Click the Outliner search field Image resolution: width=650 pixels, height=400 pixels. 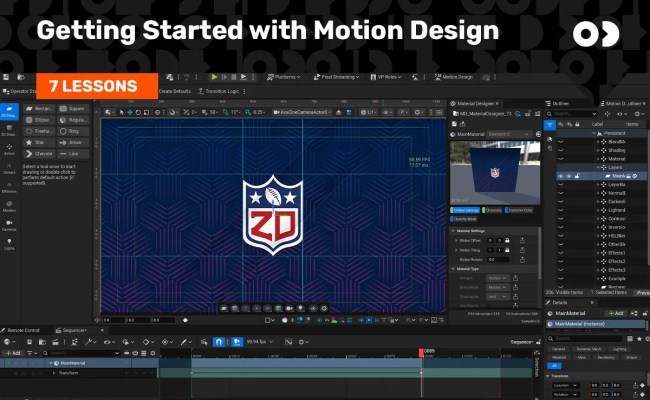(572, 114)
